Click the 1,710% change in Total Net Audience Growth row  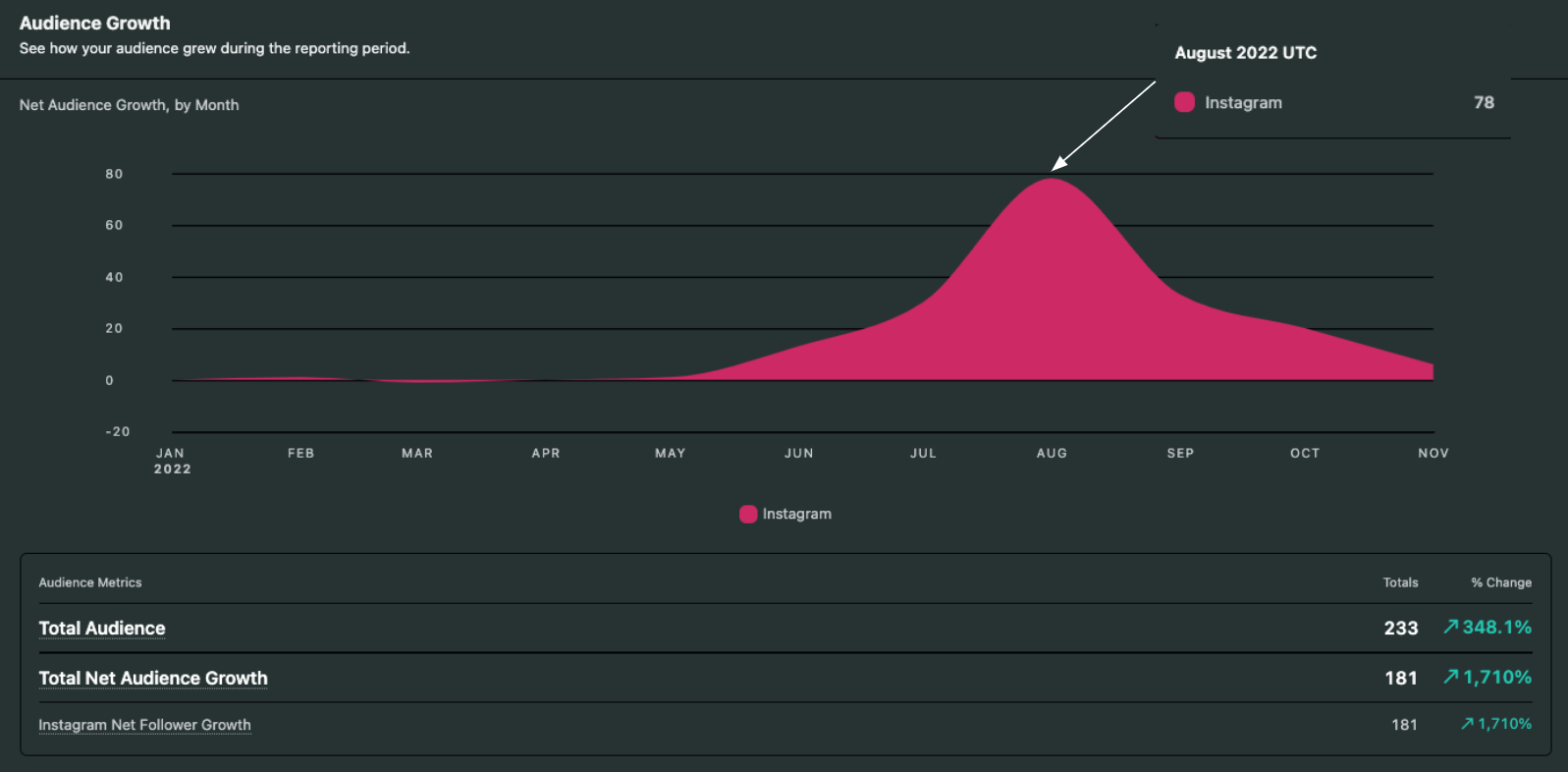pos(1497,677)
